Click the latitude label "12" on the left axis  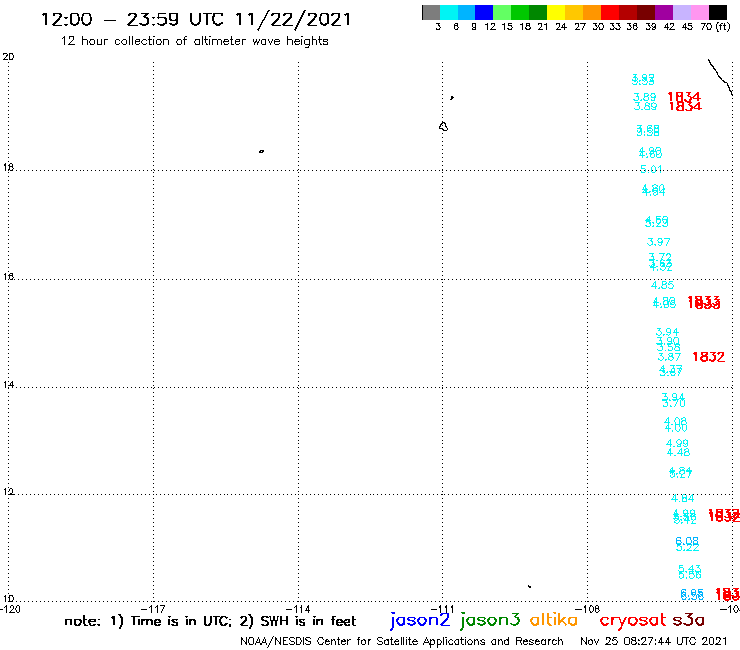[x=8, y=492]
